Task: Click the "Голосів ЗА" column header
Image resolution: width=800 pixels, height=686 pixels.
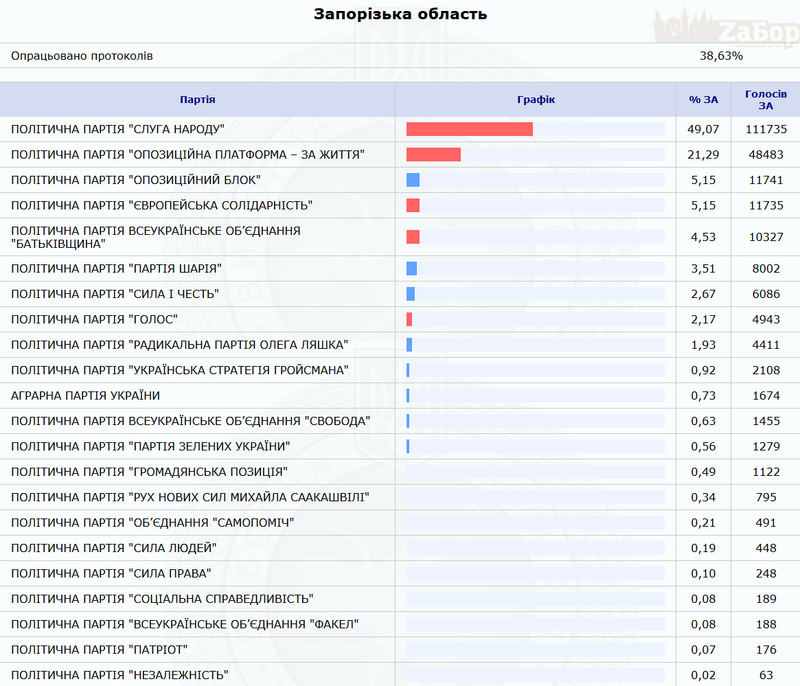Action: pos(766,100)
